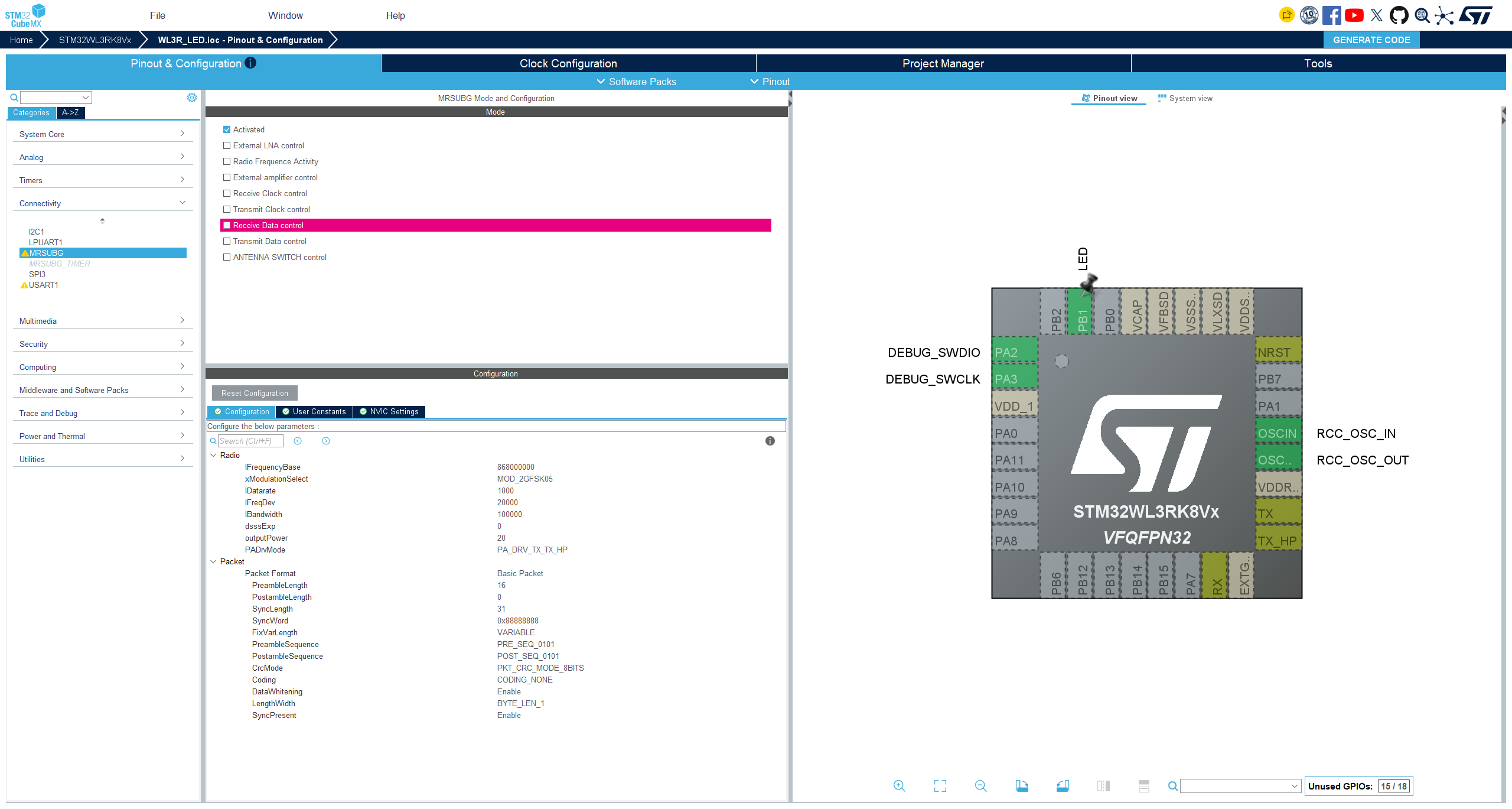
Task: Click the pin search magnifier icon
Action: click(1172, 786)
